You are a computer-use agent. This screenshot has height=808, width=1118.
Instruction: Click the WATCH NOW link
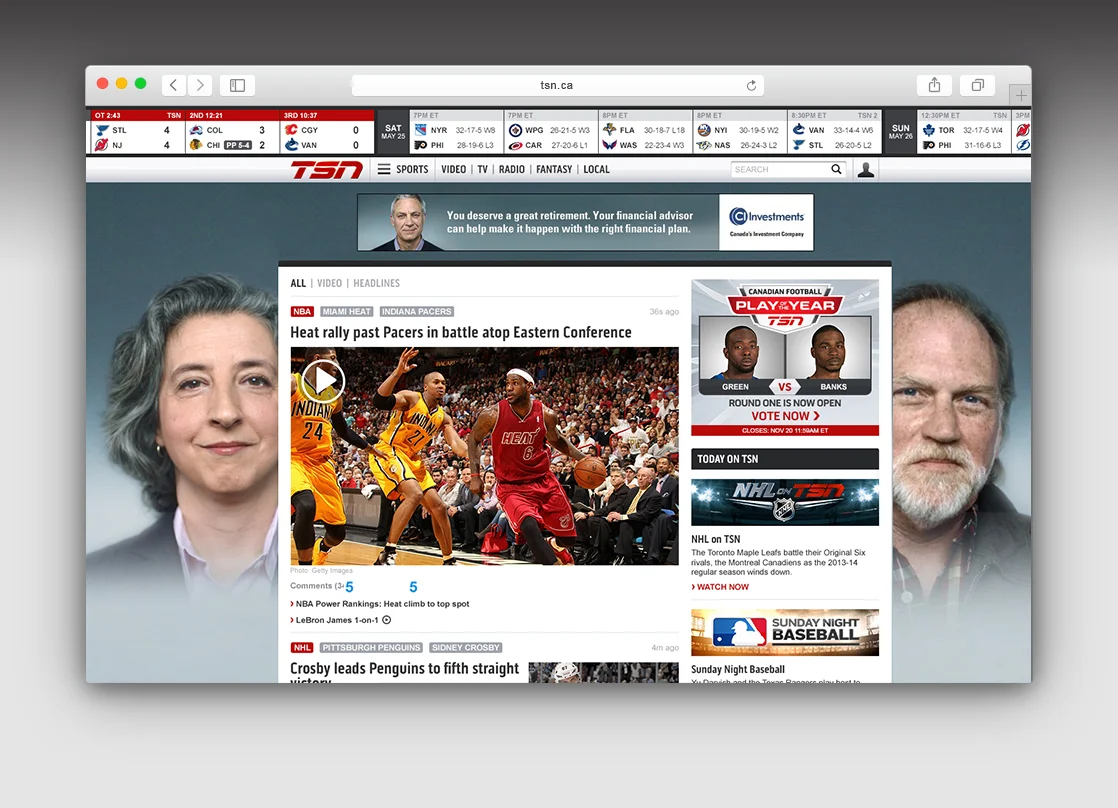click(x=720, y=587)
